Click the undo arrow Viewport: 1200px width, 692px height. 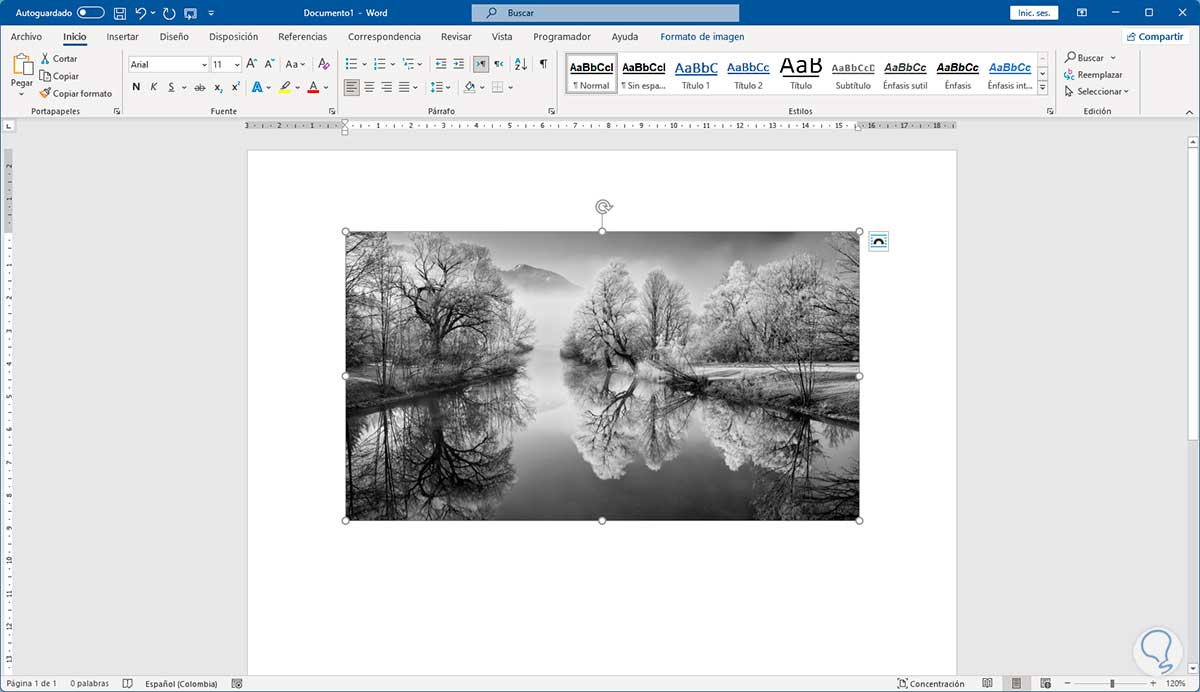141,13
